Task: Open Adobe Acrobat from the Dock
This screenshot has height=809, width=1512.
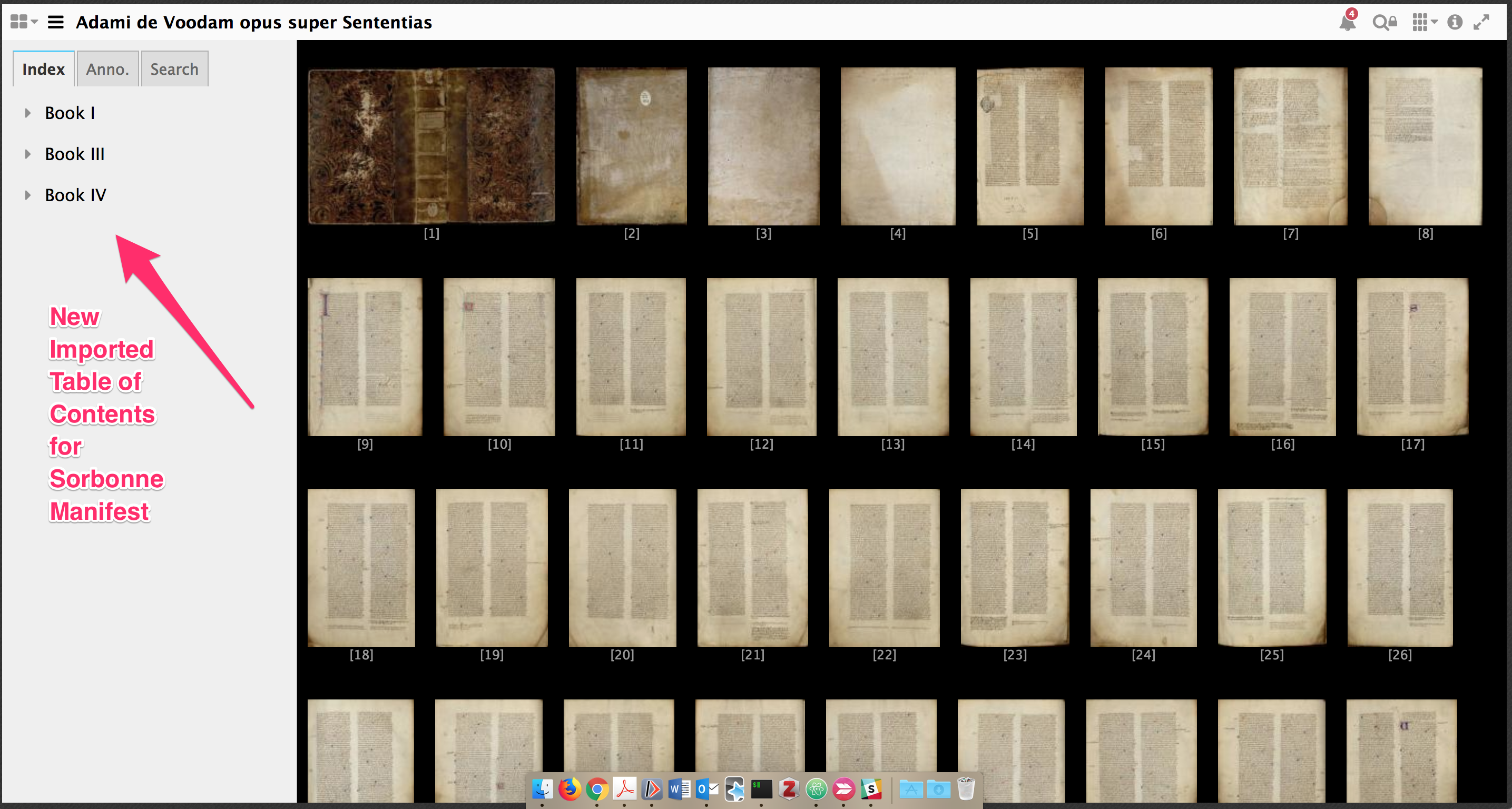Action: pyautogui.click(x=624, y=789)
